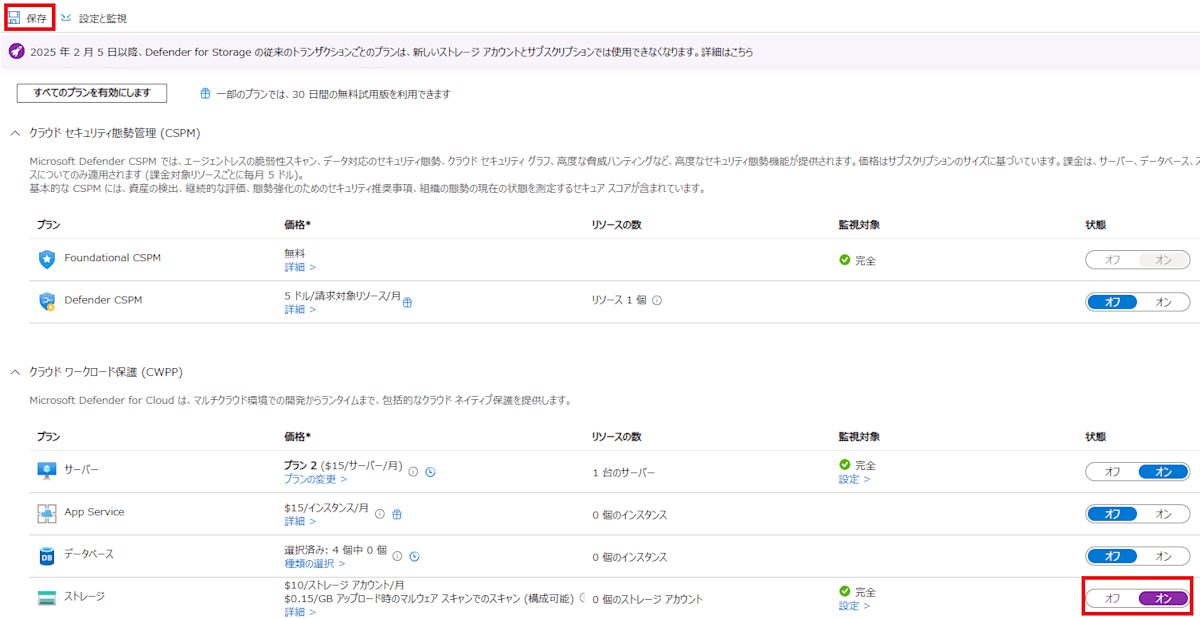Screen dimensions: 1200x619
Task: Open プランの変更 link for サーバー
Action: click(315, 479)
